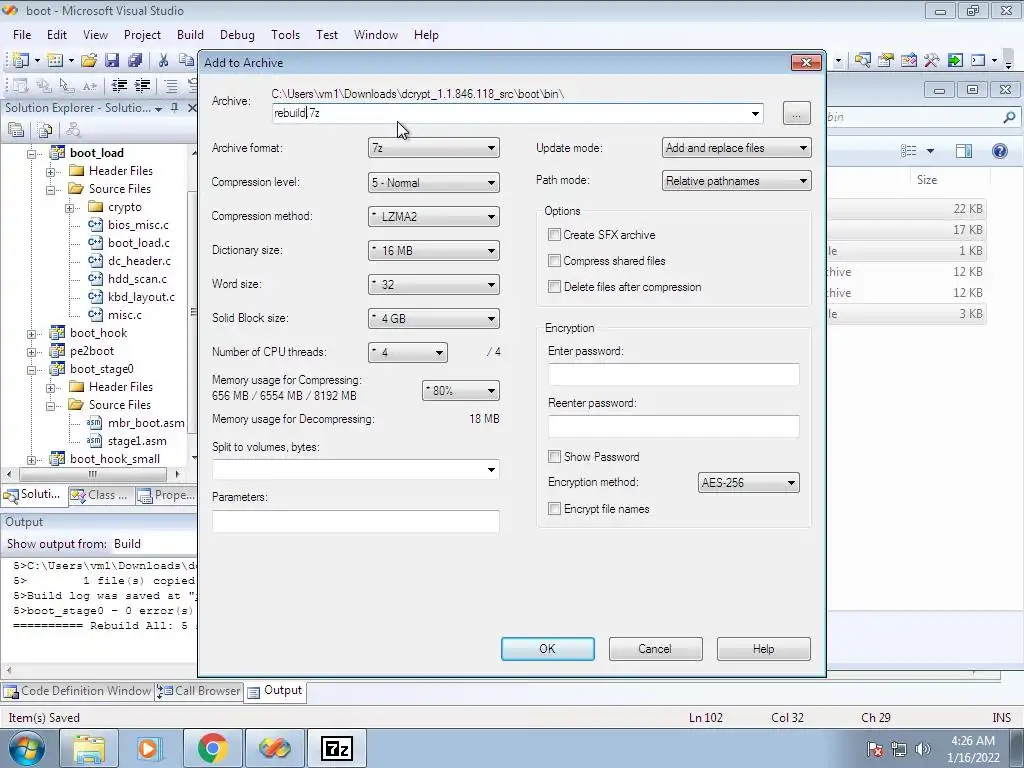Screen dimensions: 1024x768
Task: Click the Increase Indent icon
Action: [x=142, y=86]
